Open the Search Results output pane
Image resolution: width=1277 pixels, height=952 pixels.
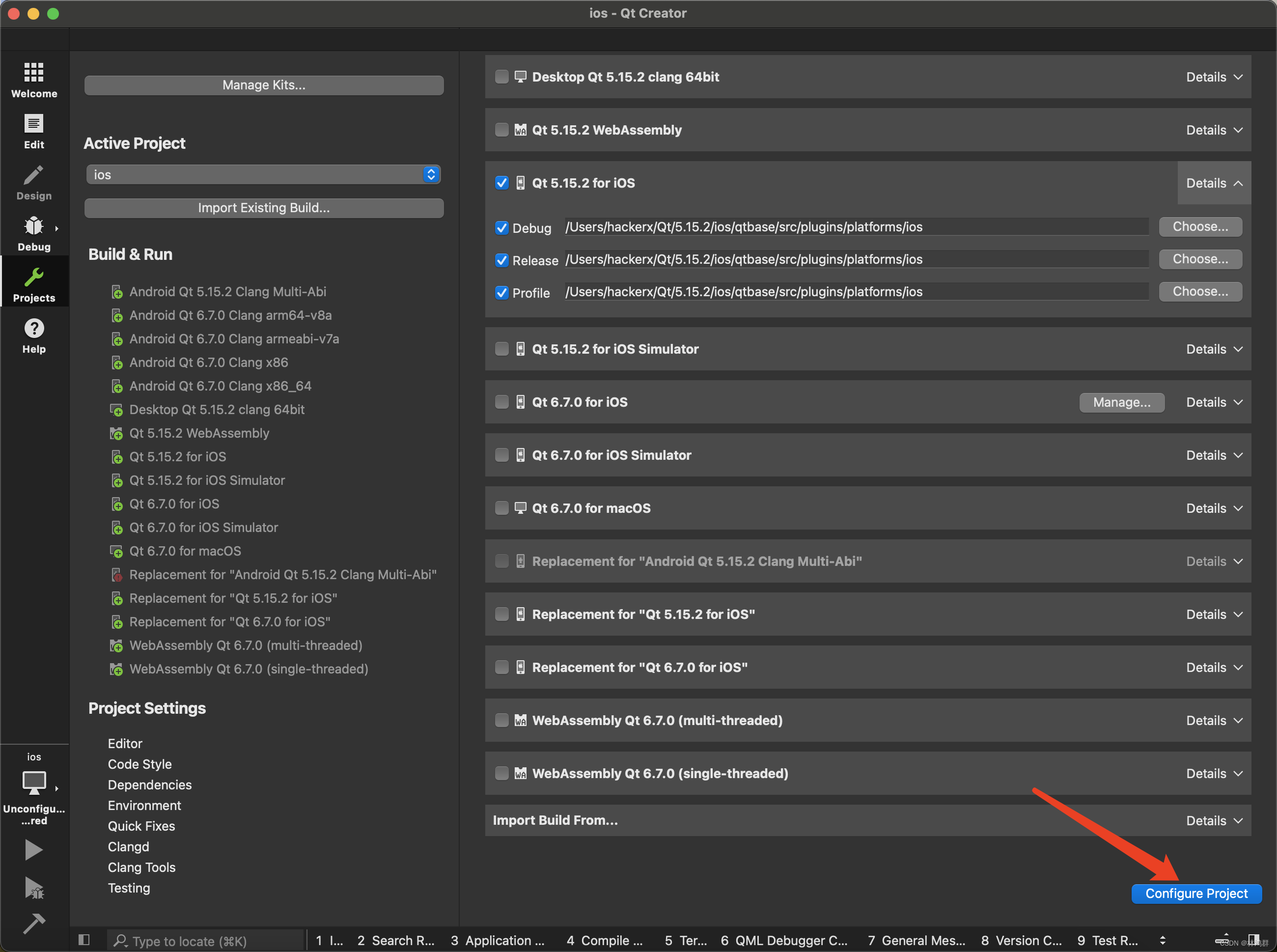[x=396, y=941]
